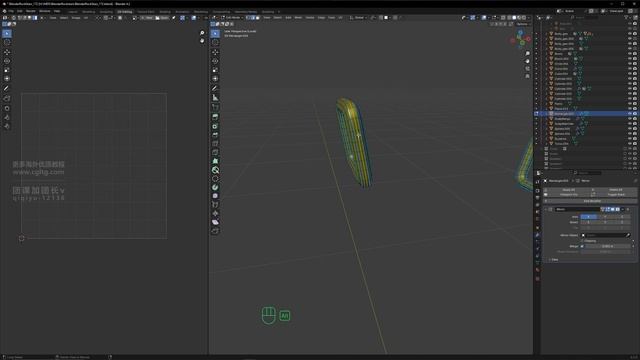Expand the Data section in Mirror modifier
This screenshot has width=640, height=360.
553,260
